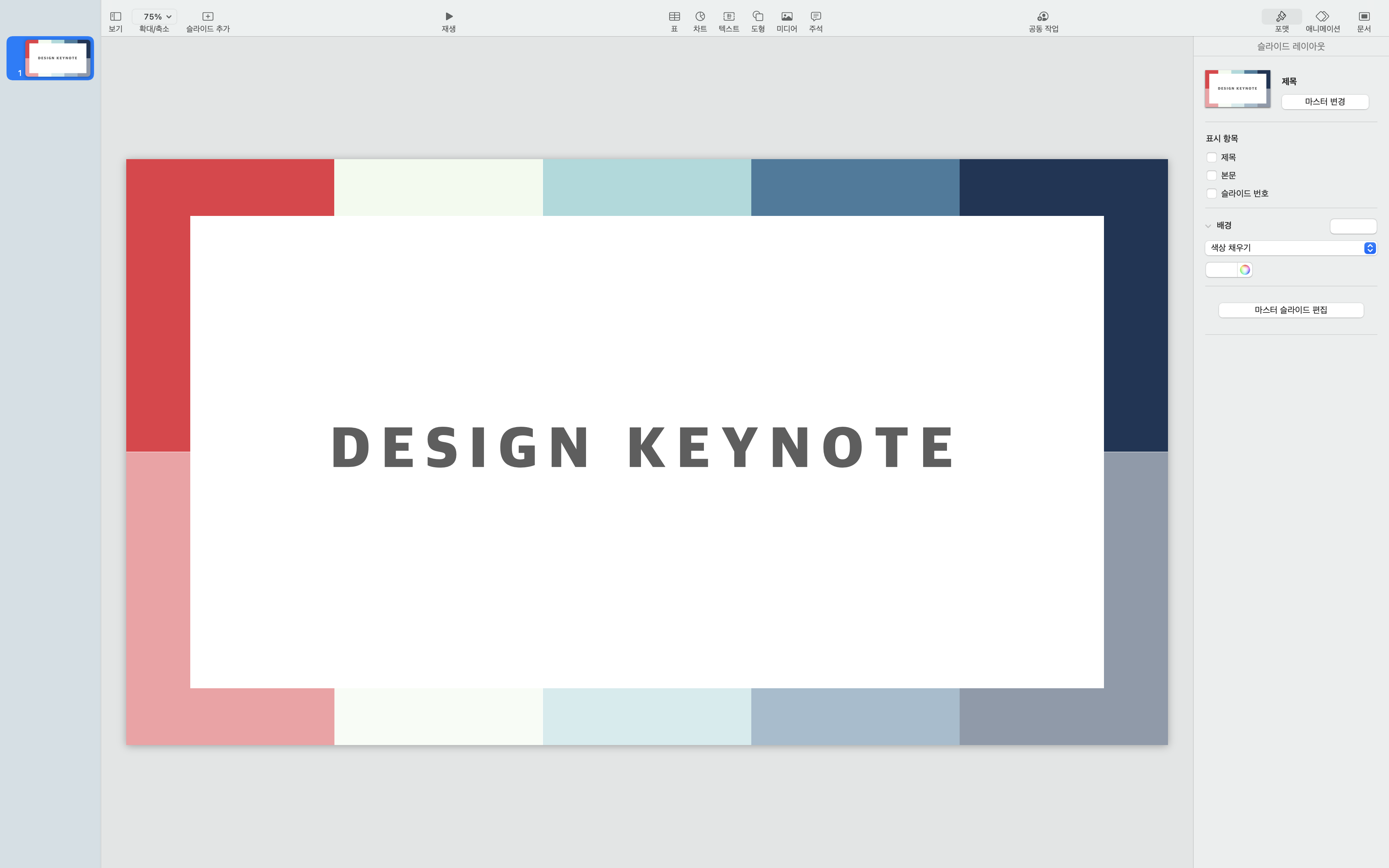This screenshot has width=1389, height=868.
Task: Click the 마스터 슬라이드 편집 button
Action: click(x=1290, y=310)
